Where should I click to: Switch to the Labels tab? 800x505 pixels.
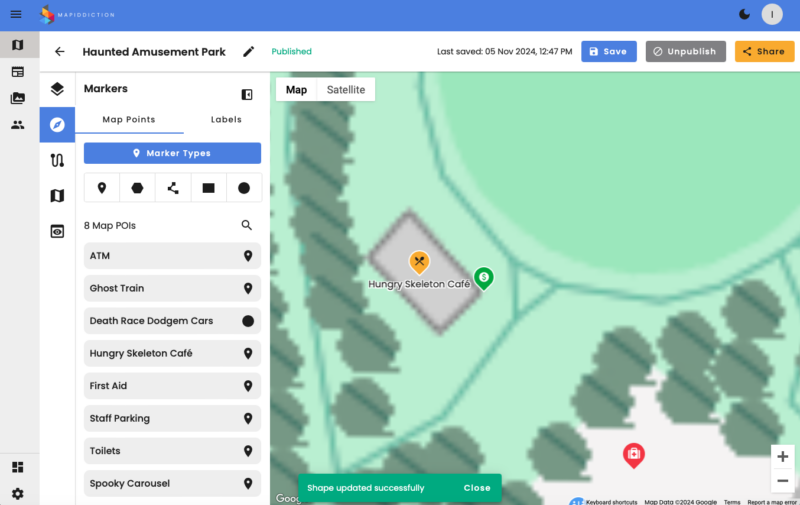click(x=226, y=120)
